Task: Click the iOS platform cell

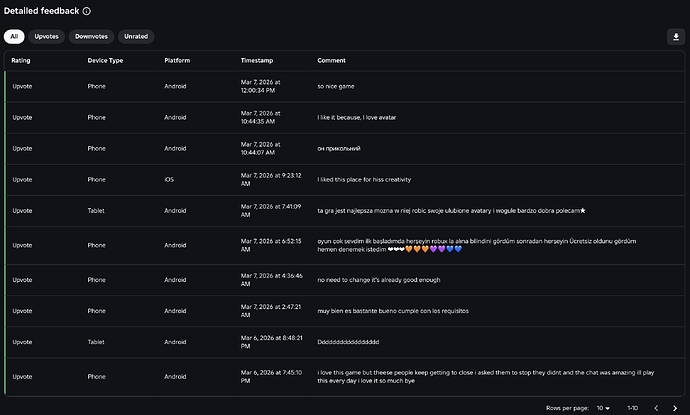Action: click(169, 179)
